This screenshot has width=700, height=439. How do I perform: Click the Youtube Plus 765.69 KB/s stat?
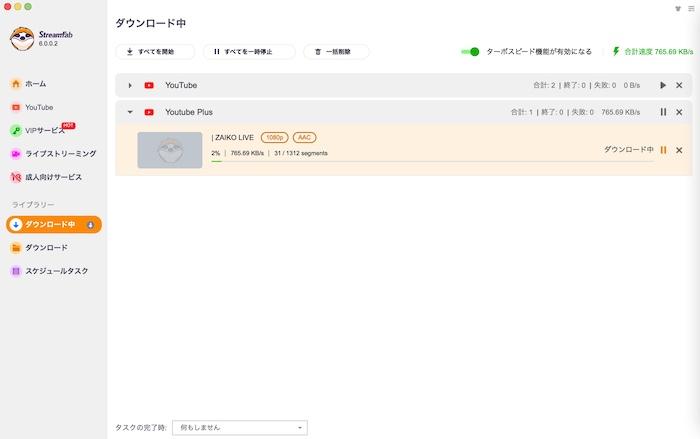621,112
